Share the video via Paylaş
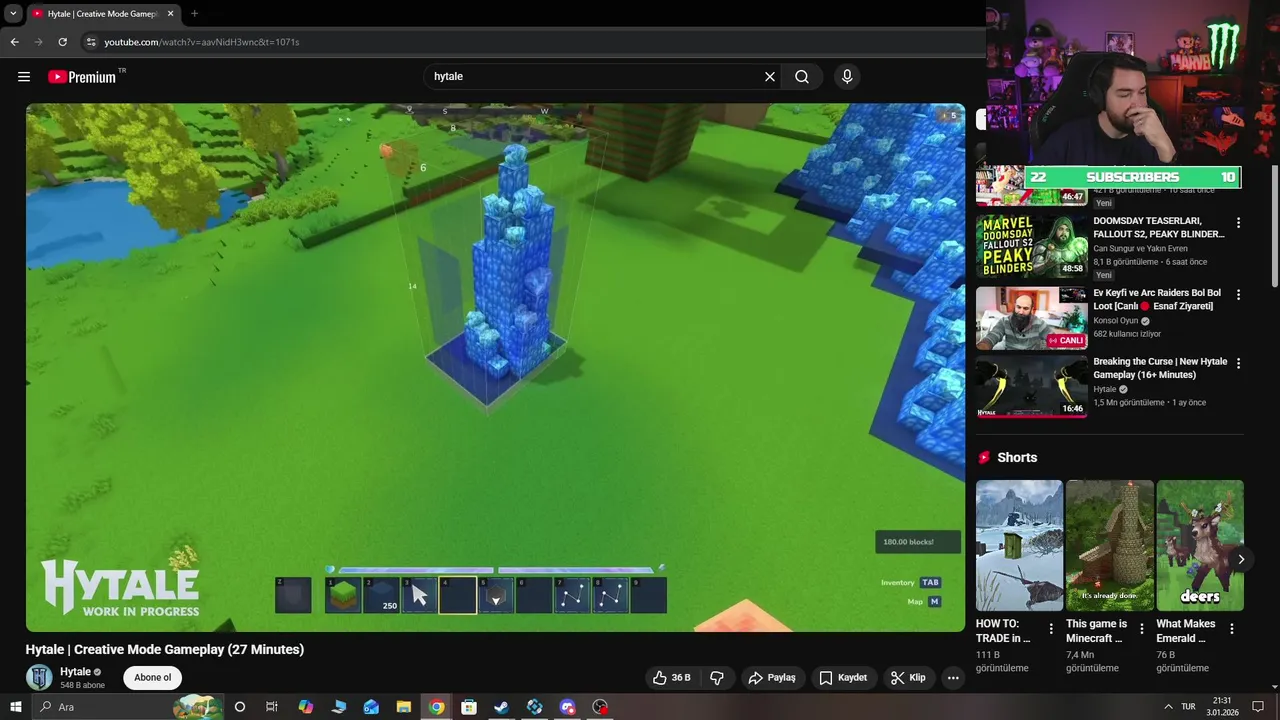This screenshot has width=1280, height=720. click(x=771, y=678)
